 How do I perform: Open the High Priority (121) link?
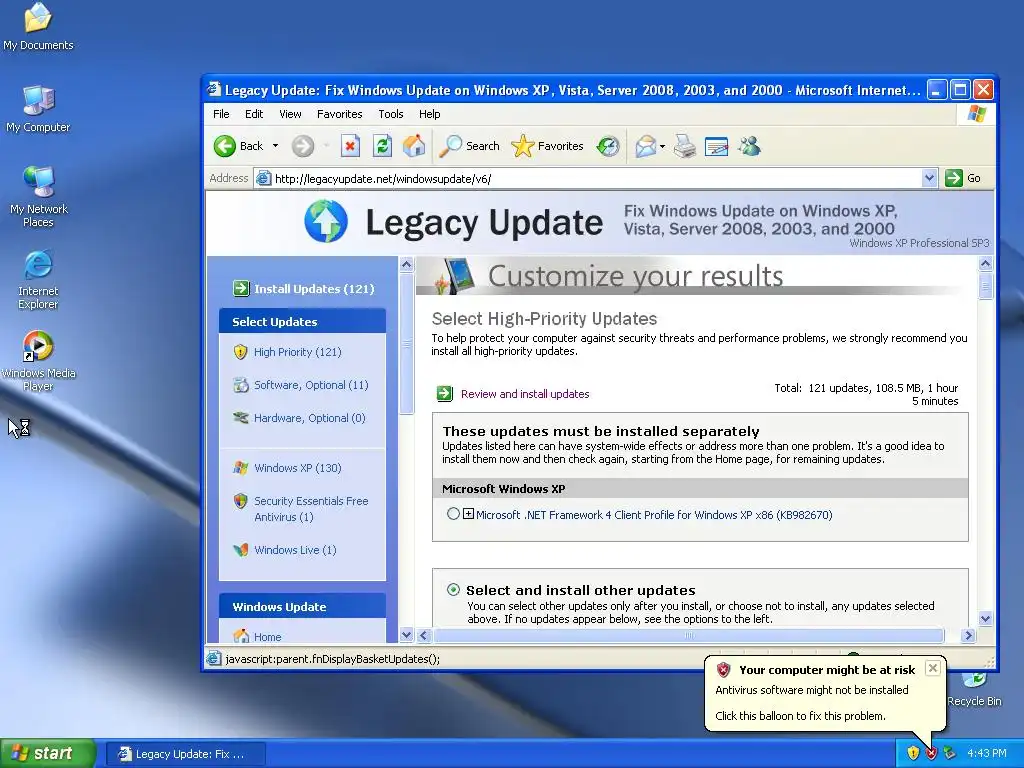click(298, 352)
